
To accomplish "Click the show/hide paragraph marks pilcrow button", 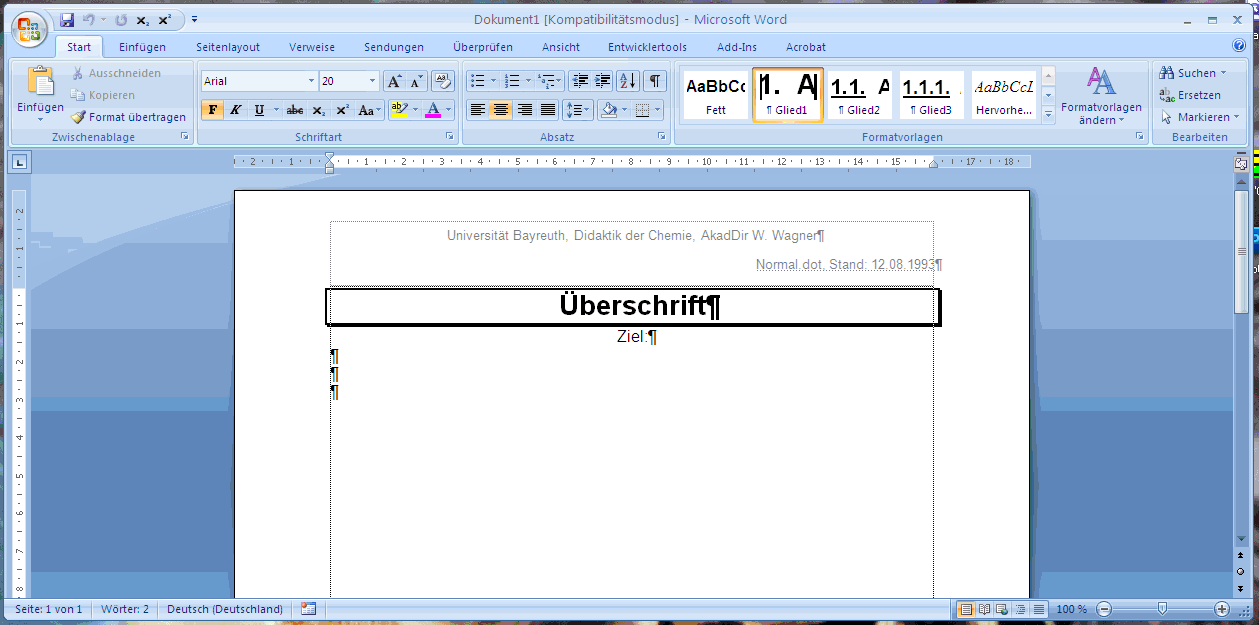I will (654, 81).
